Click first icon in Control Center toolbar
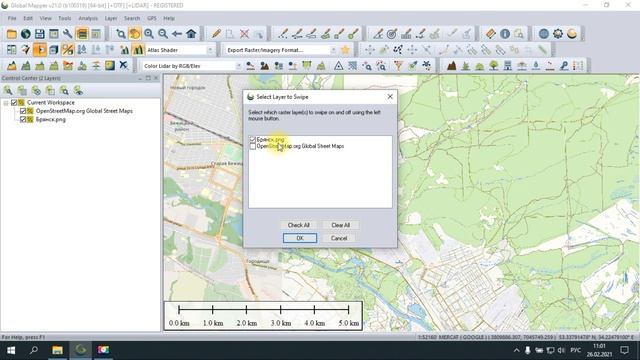Screen dimensions: 640x360 (x=8, y=90)
